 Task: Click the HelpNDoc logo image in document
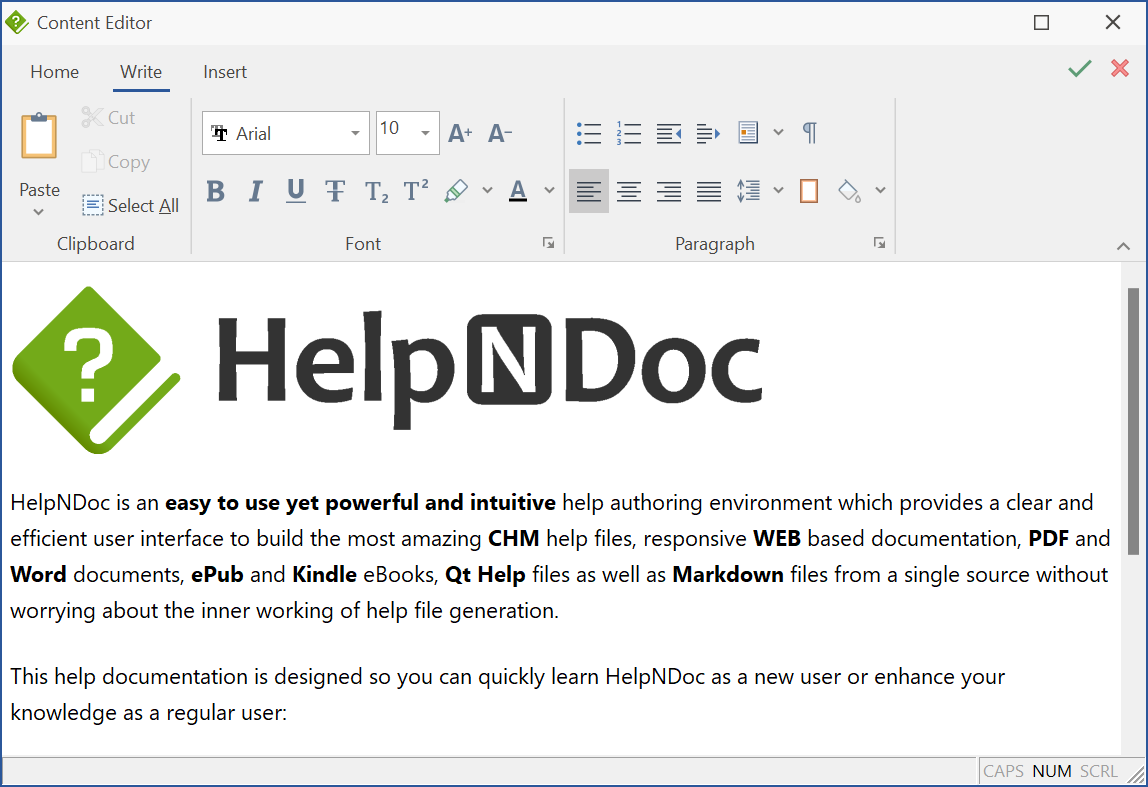388,370
